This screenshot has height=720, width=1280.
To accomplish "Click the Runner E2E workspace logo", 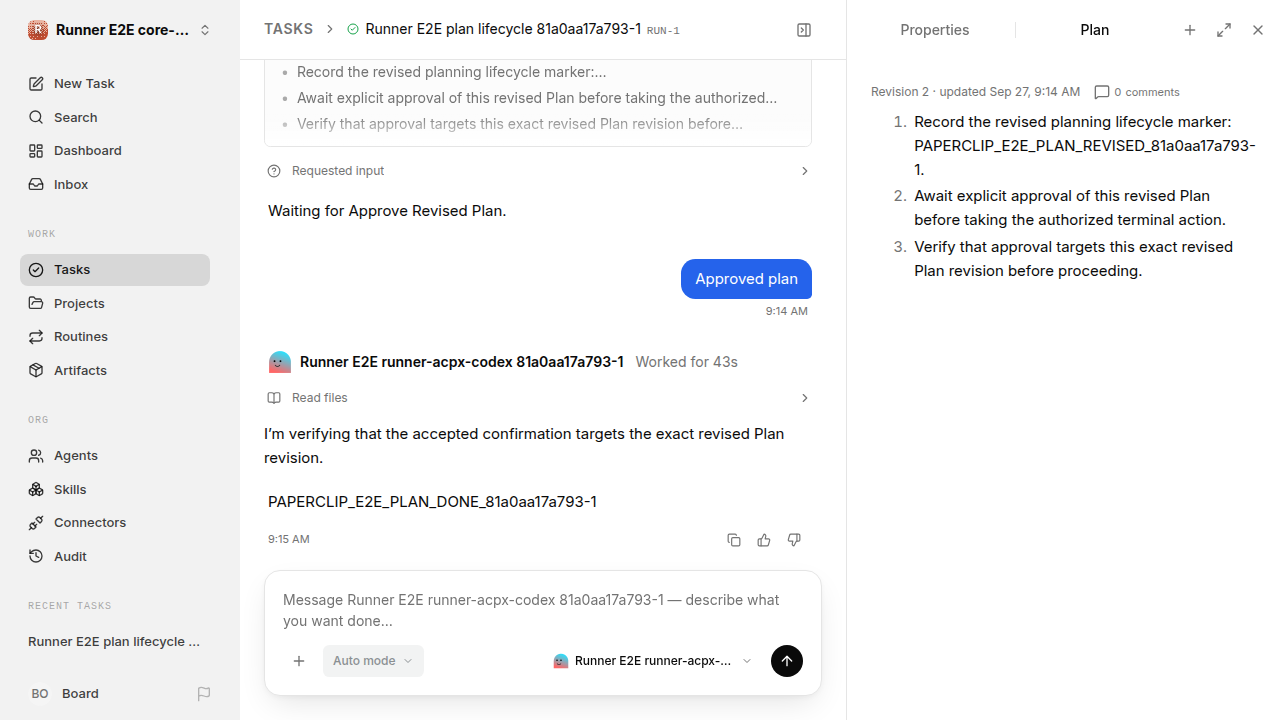I will point(38,30).
